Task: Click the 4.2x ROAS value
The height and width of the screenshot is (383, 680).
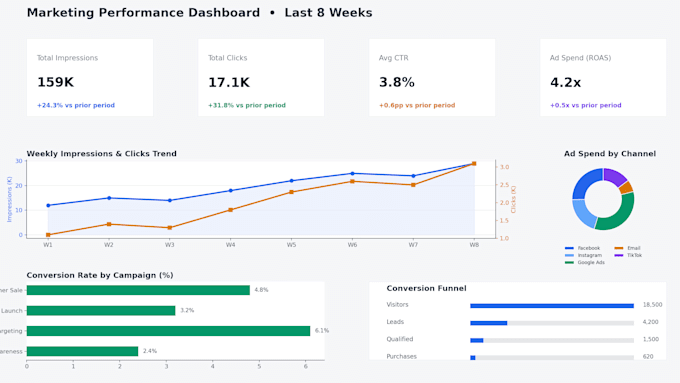Action: (566, 82)
